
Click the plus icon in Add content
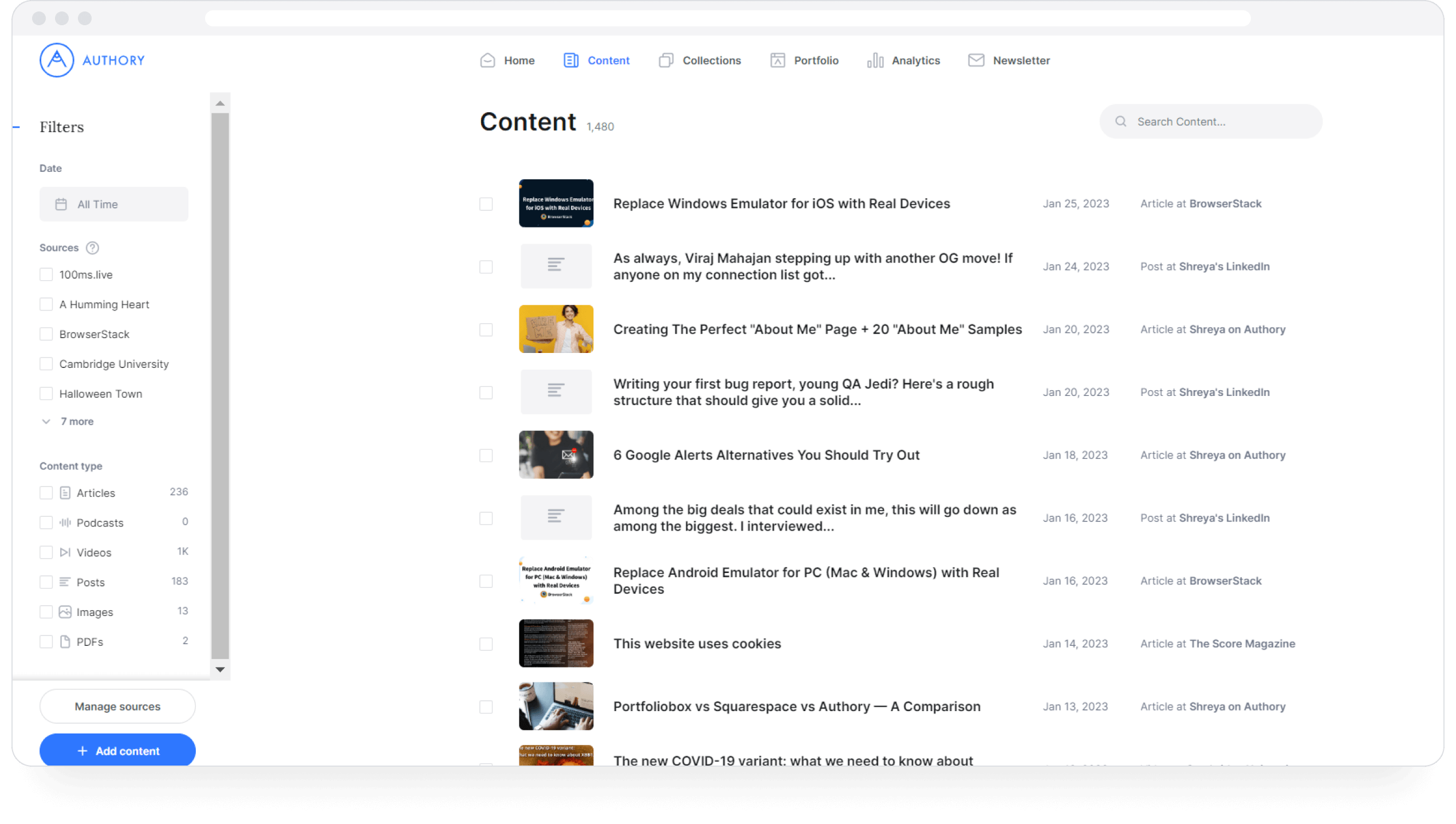click(x=82, y=751)
